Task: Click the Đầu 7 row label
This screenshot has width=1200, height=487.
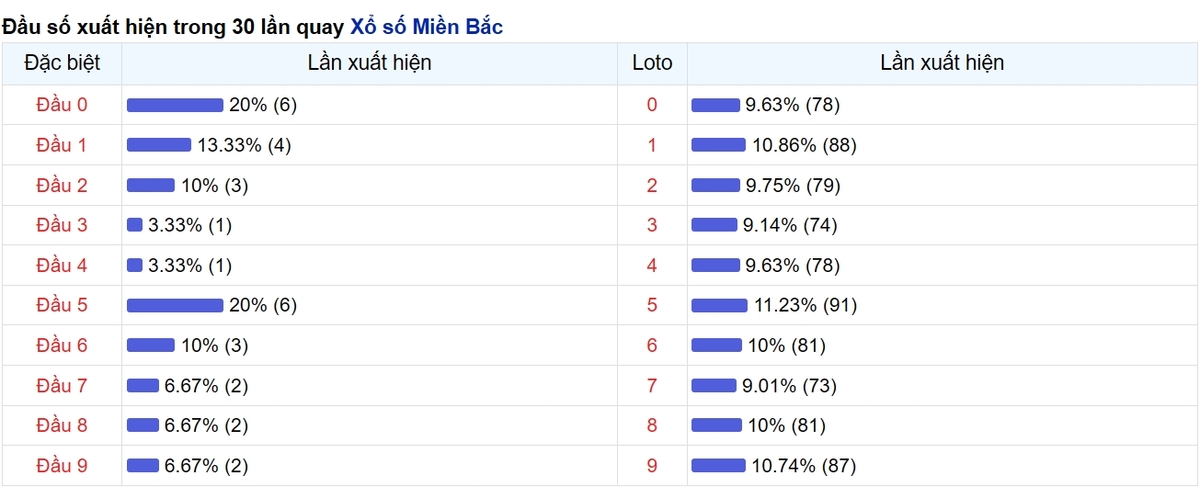Action: (62, 385)
